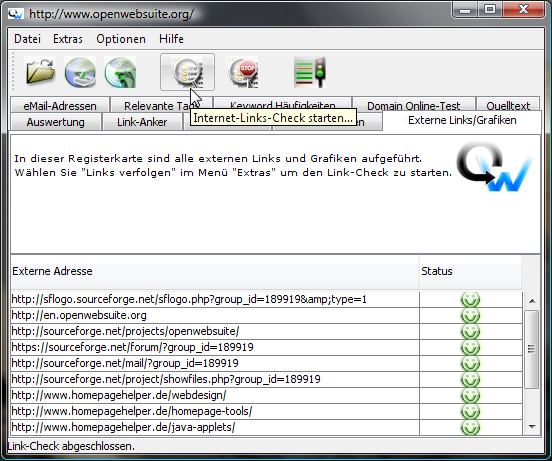Click smiley status of sflogo.sourceforge.net row
This screenshot has height=461, width=552.
pos(470,299)
